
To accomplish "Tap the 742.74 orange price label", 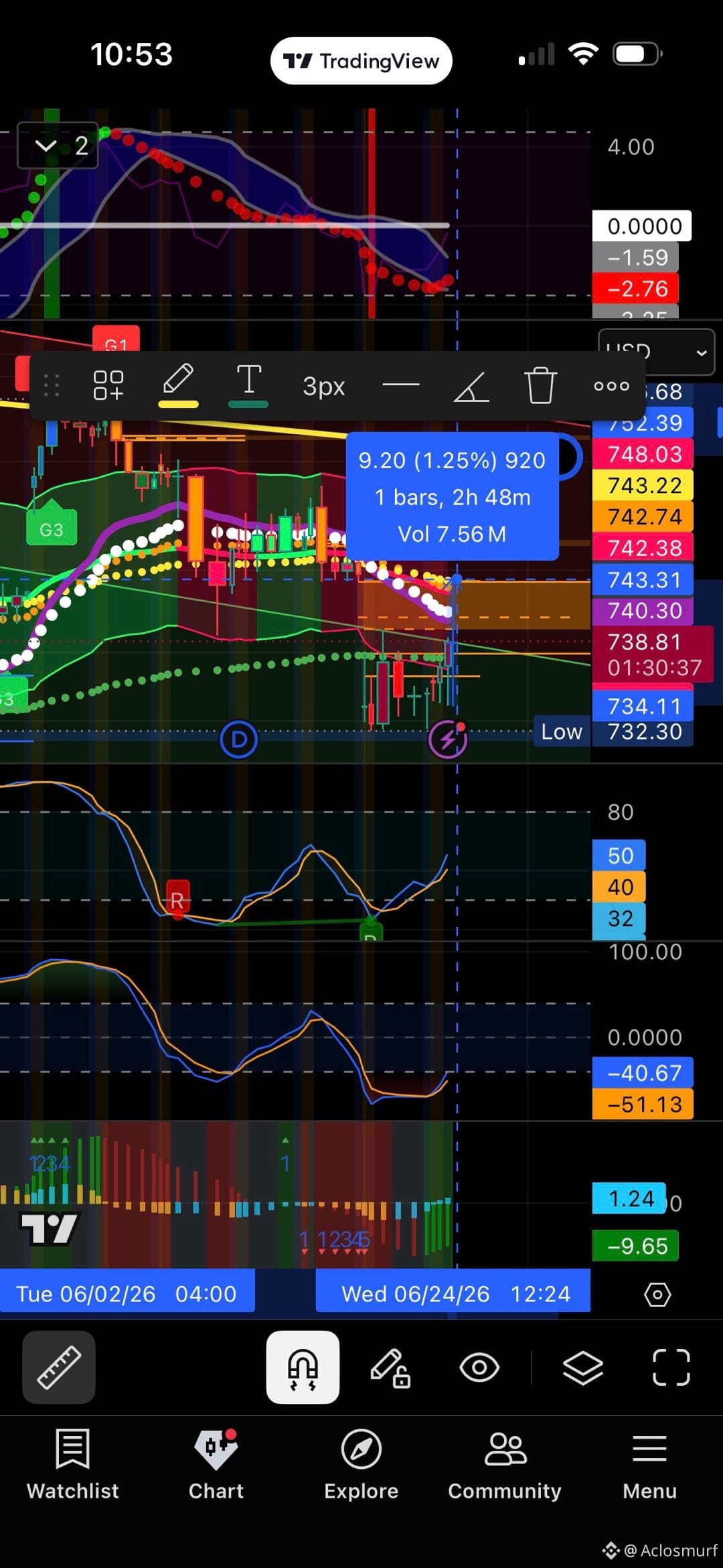I will 643,516.
